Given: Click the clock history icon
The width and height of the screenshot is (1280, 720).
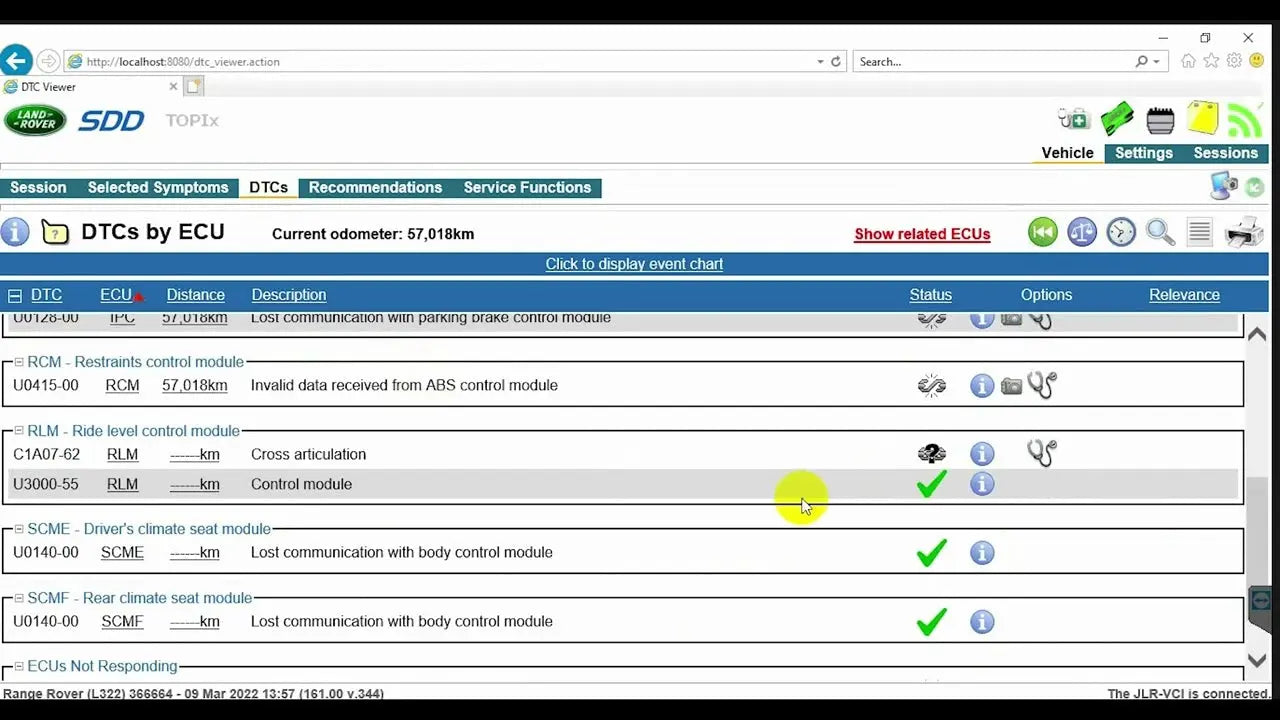Looking at the screenshot, I should [1121, 232].
